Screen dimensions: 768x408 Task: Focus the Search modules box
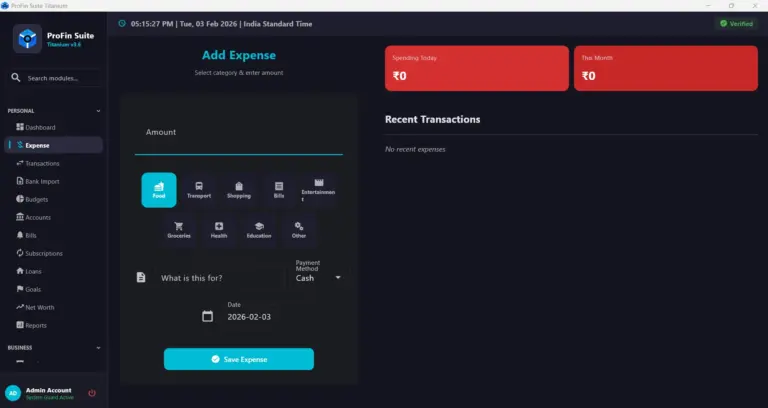click(55, 78)
